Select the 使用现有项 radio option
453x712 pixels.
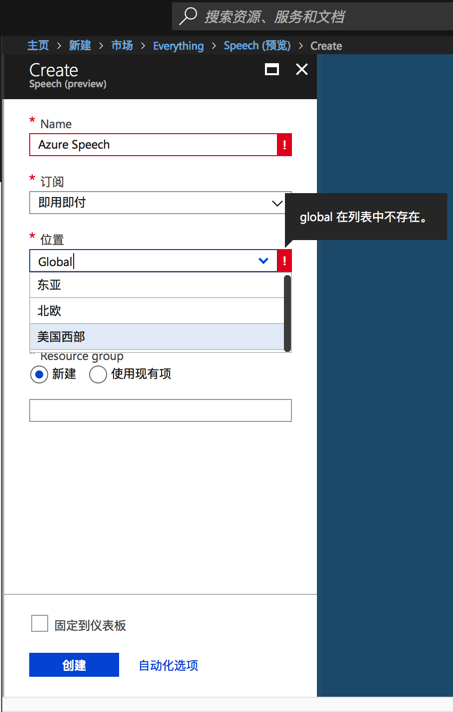[x=98, y=375]
